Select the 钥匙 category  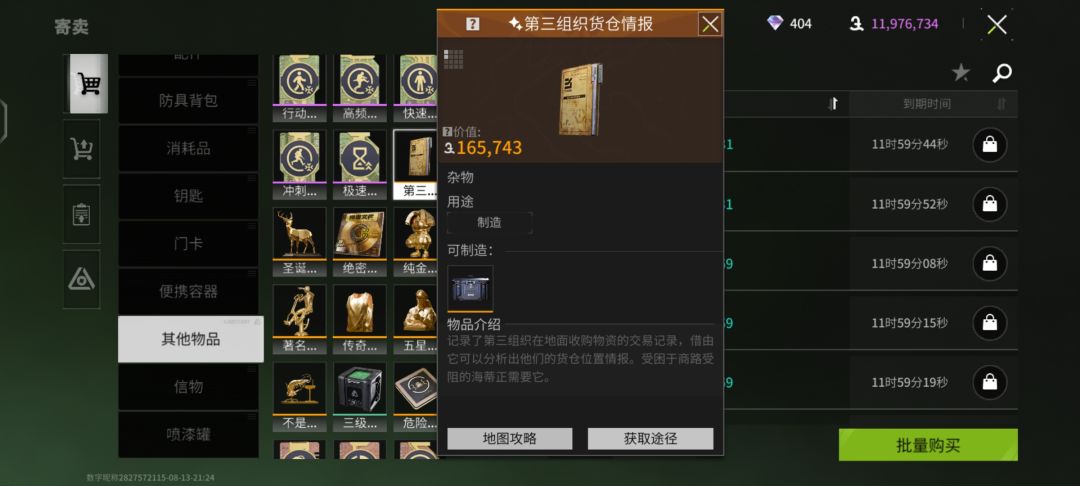188,196
